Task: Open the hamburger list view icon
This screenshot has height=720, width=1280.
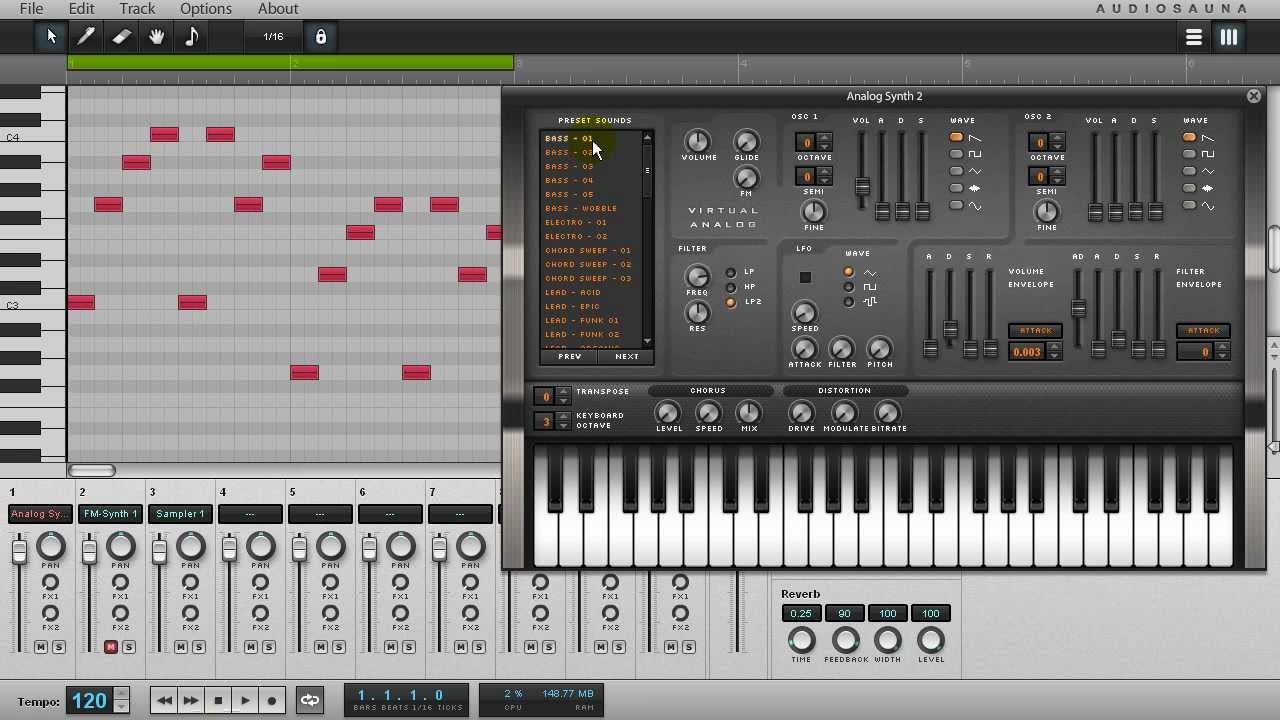Action: pyautogui.click(x=1193, y=38)
